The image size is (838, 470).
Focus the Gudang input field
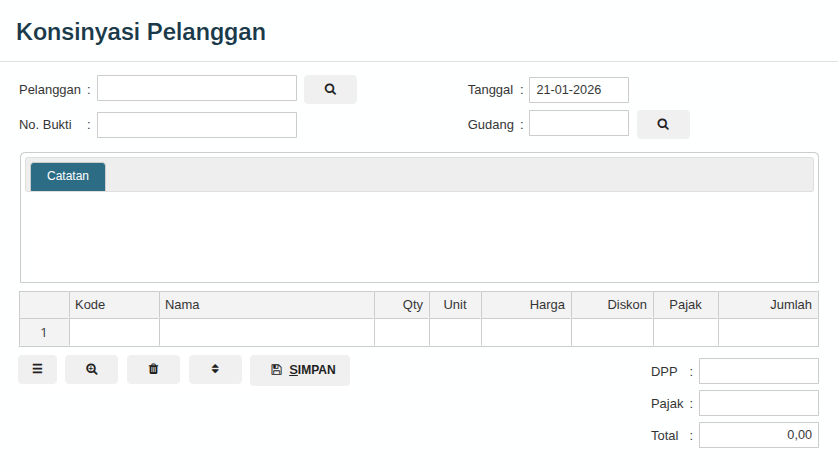click(579, 123)
